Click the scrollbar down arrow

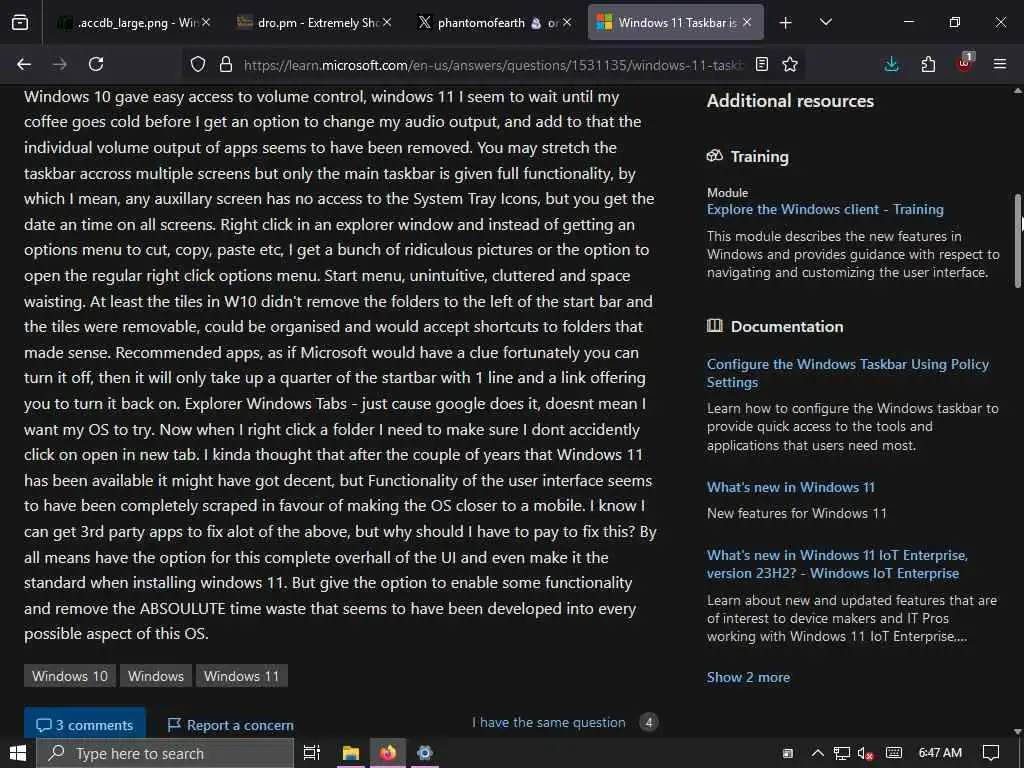tap(1017, 731)
